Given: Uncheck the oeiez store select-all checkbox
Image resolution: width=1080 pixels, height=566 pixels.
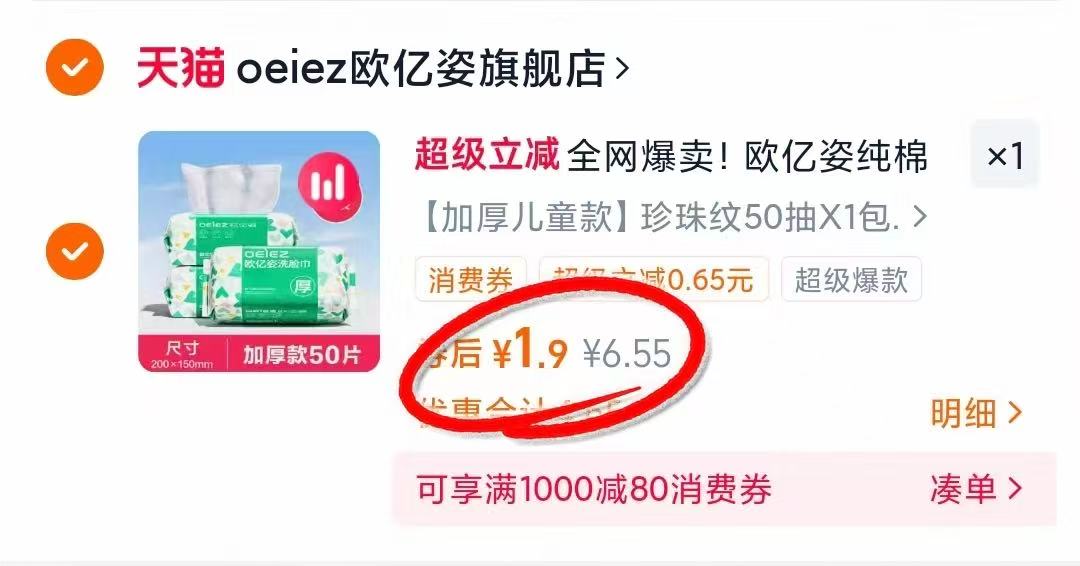Looking at the screenshot, I should click(x=74, y=67).
